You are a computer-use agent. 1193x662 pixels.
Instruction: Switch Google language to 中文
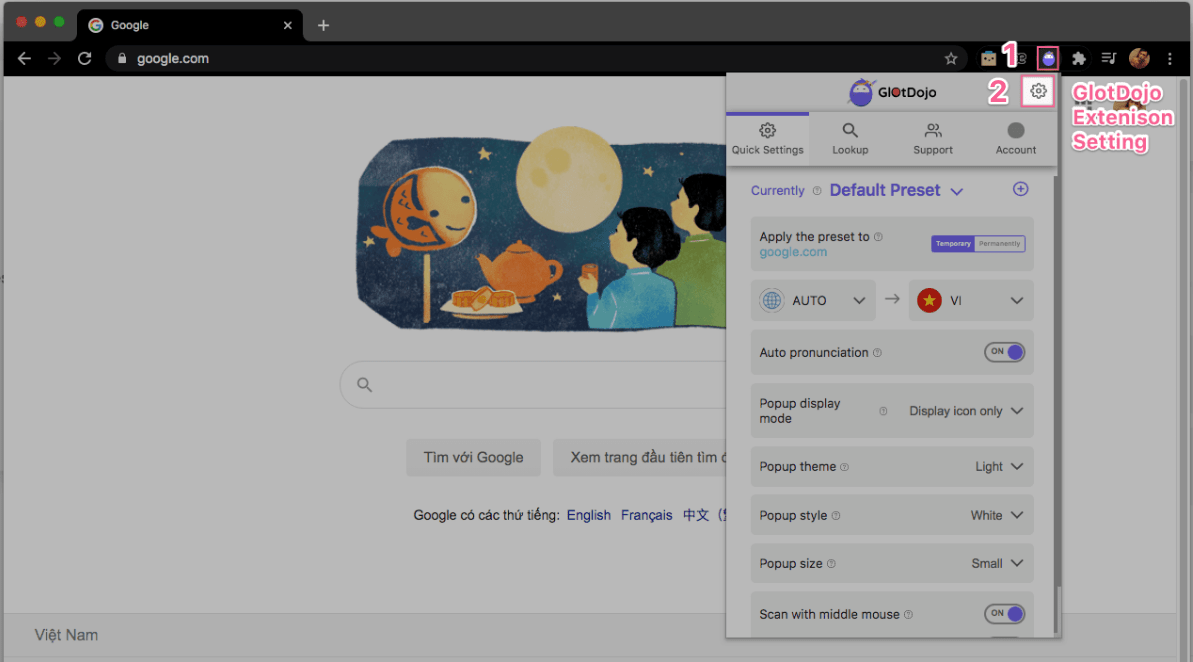(695, 515)
